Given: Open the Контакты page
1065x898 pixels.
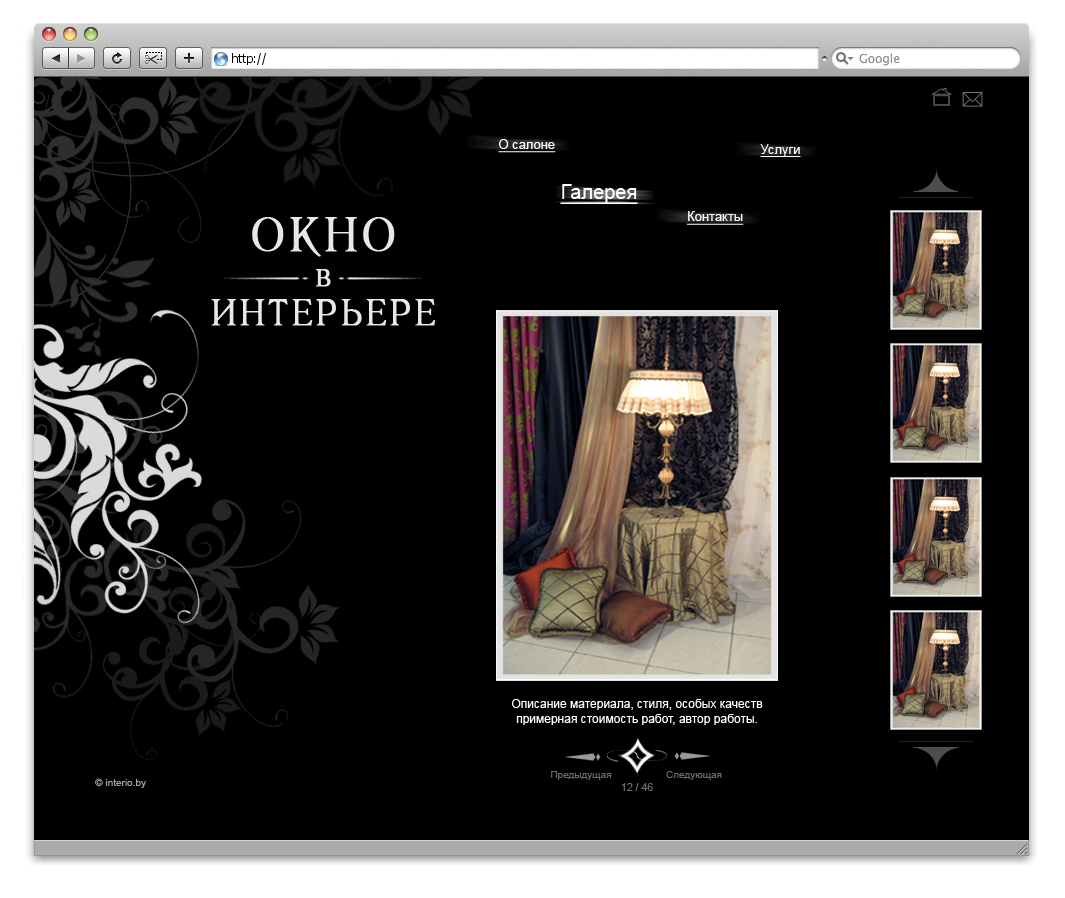Looking at the screenshot, I should pos(714,216).
